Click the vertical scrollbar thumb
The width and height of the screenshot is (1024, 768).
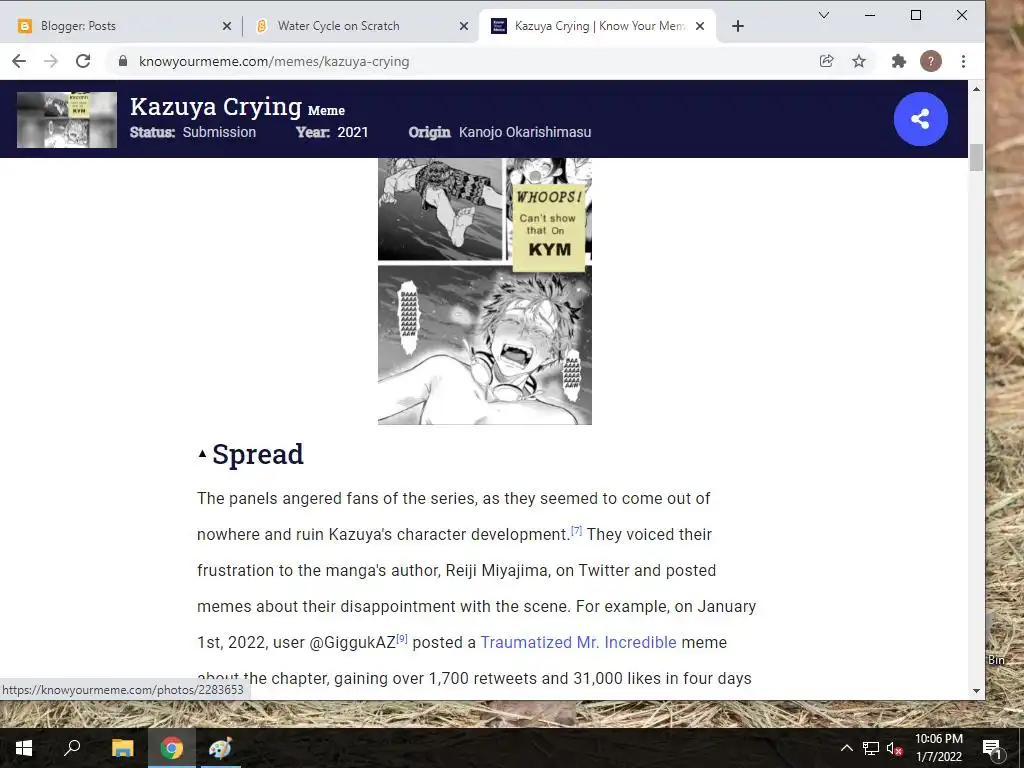[976, 157]
